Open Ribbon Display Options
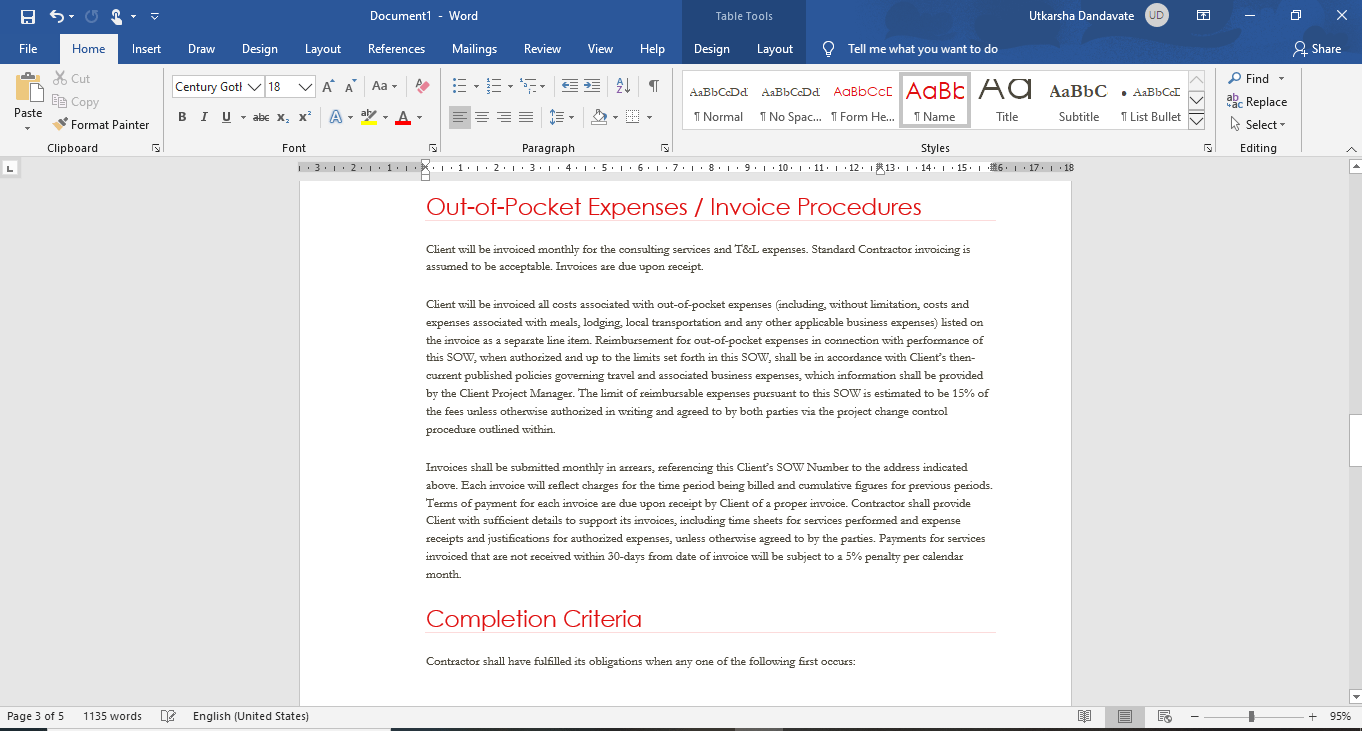The image size is (1362, 731). click(x=1204, y=16)
